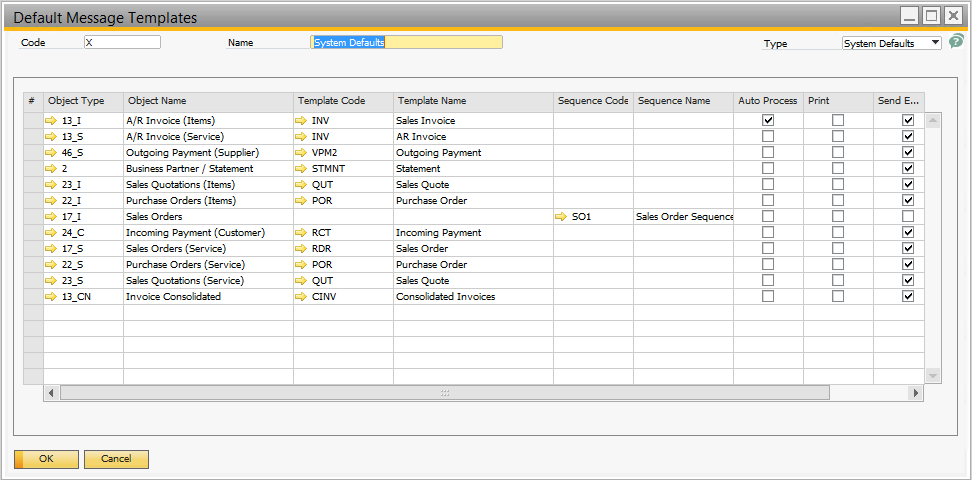This screenshot has width=972, height=480.
Task: Open link arrow for VPM2 template code
Action: pos(301,153)
